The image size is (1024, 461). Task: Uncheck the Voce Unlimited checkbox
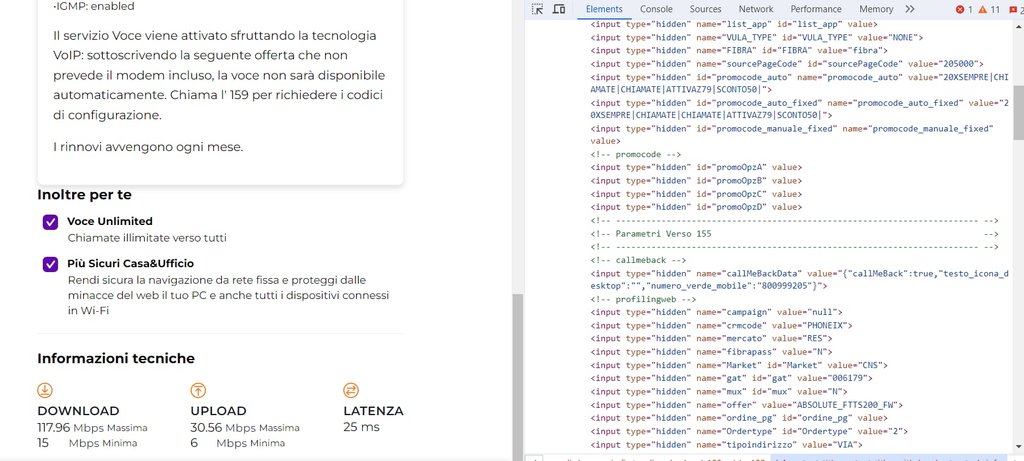tap(50, 222)
